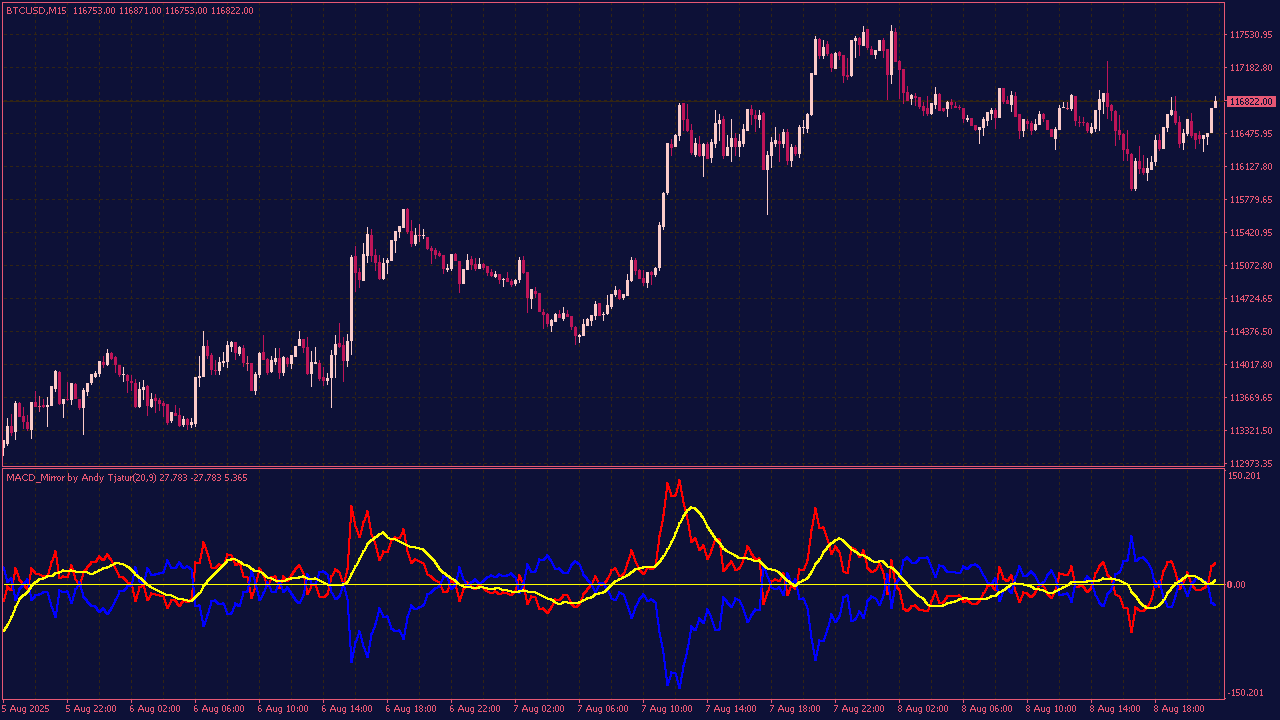Click the 6 Aug 14:00 time label

(347, 709)
